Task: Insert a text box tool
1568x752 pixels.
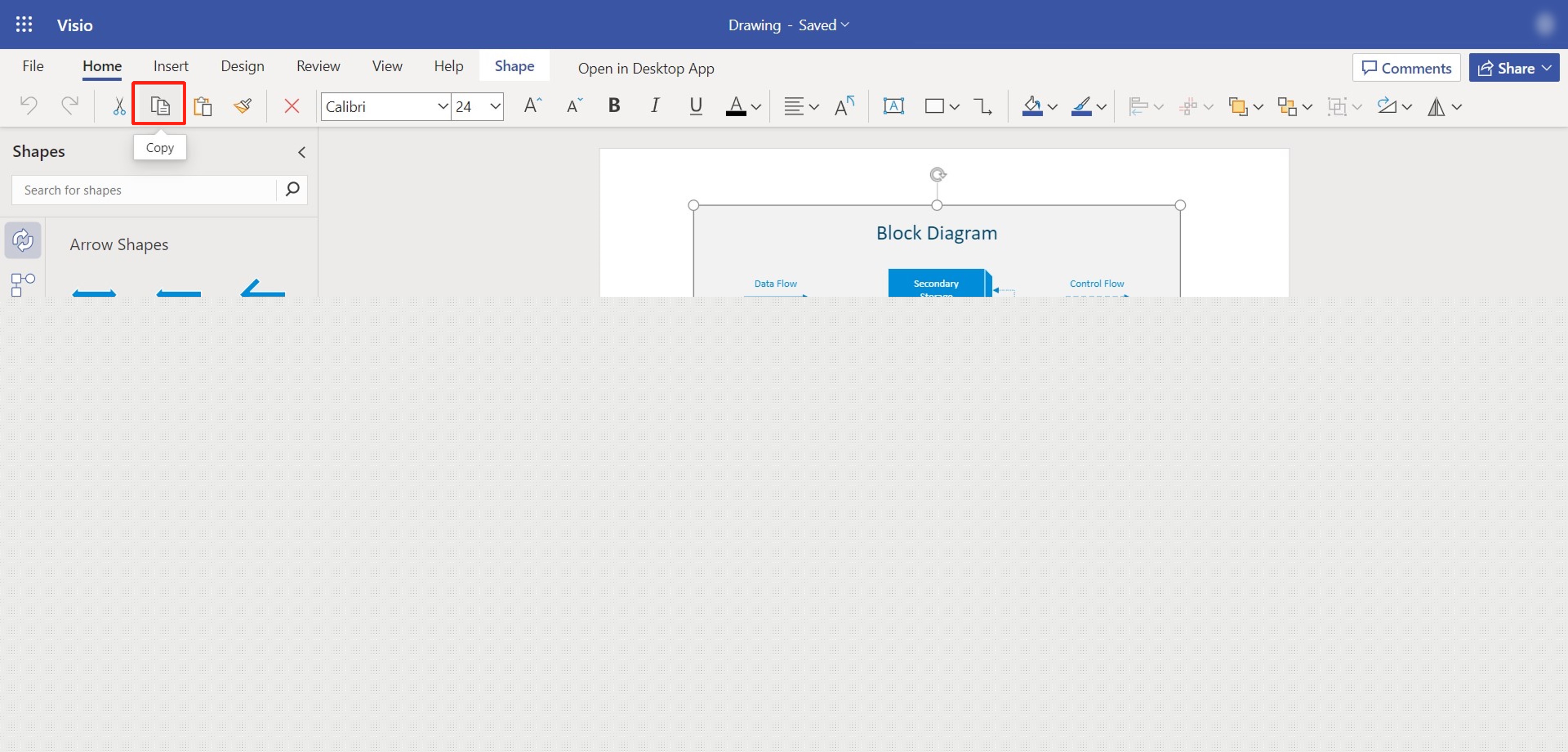Action: pos(893,106)
